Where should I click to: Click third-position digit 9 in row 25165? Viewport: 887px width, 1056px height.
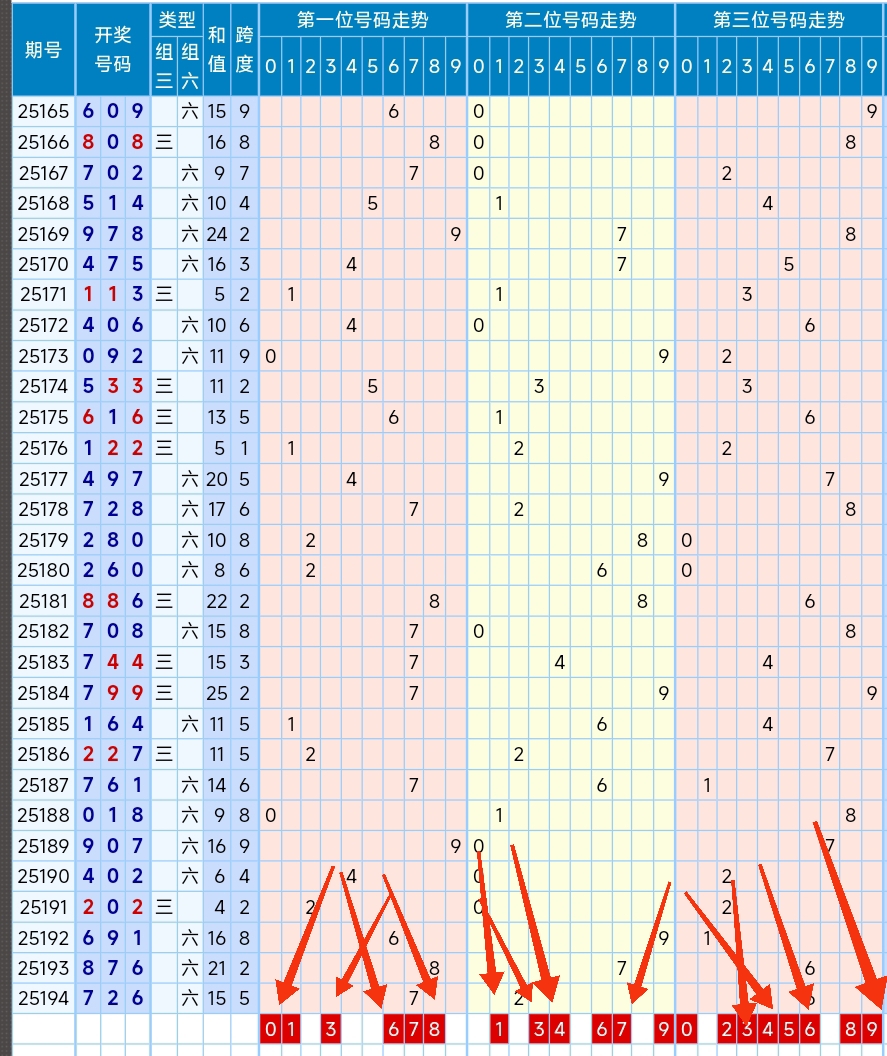[872, 111]
